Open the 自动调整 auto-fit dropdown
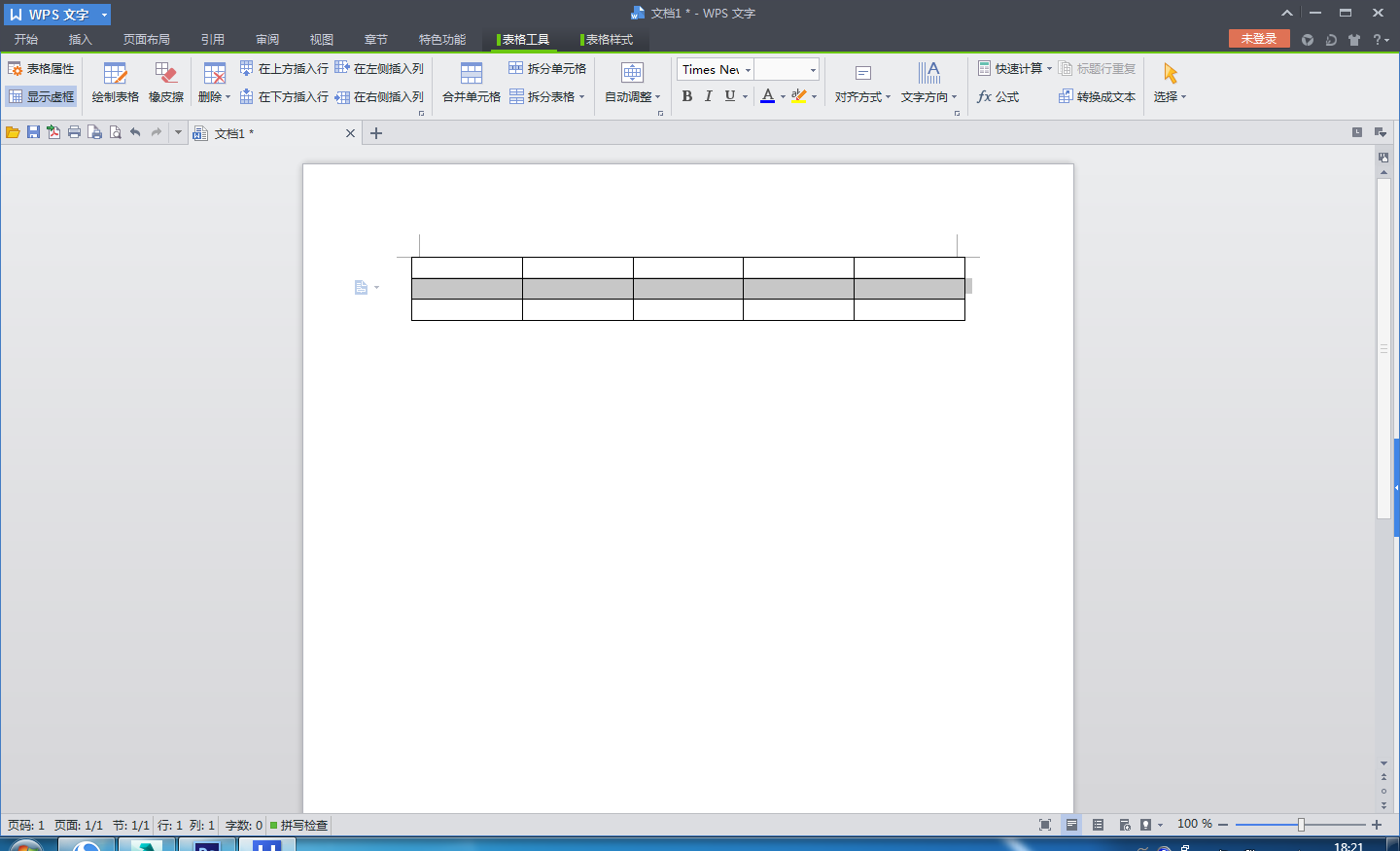The image size is (1400, 851). click(x=633, y=83)
